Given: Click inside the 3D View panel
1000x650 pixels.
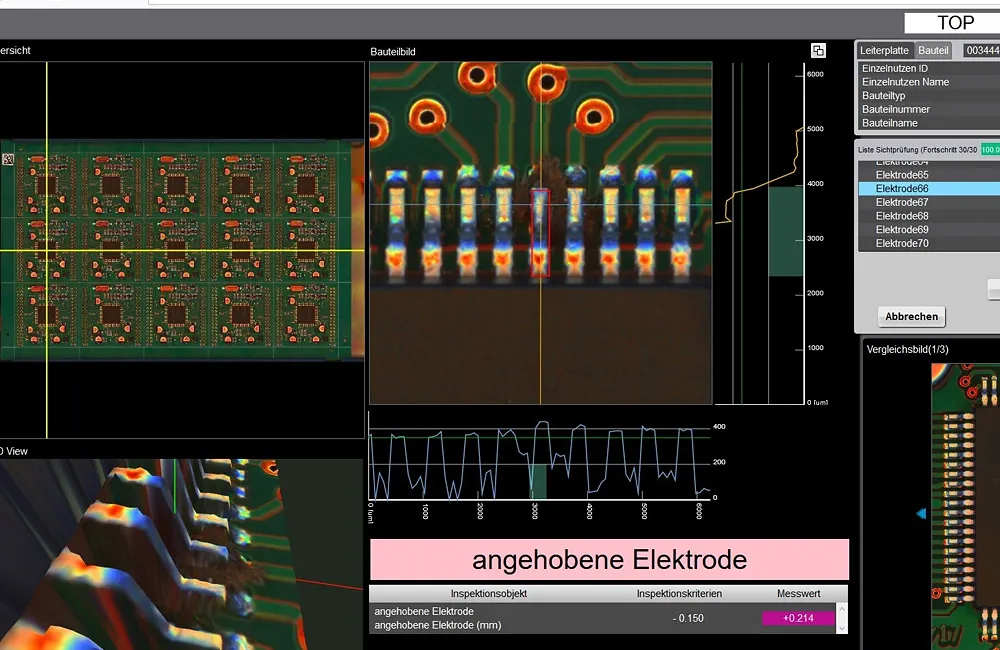Looking at the screenshot, I should [180, 550].
